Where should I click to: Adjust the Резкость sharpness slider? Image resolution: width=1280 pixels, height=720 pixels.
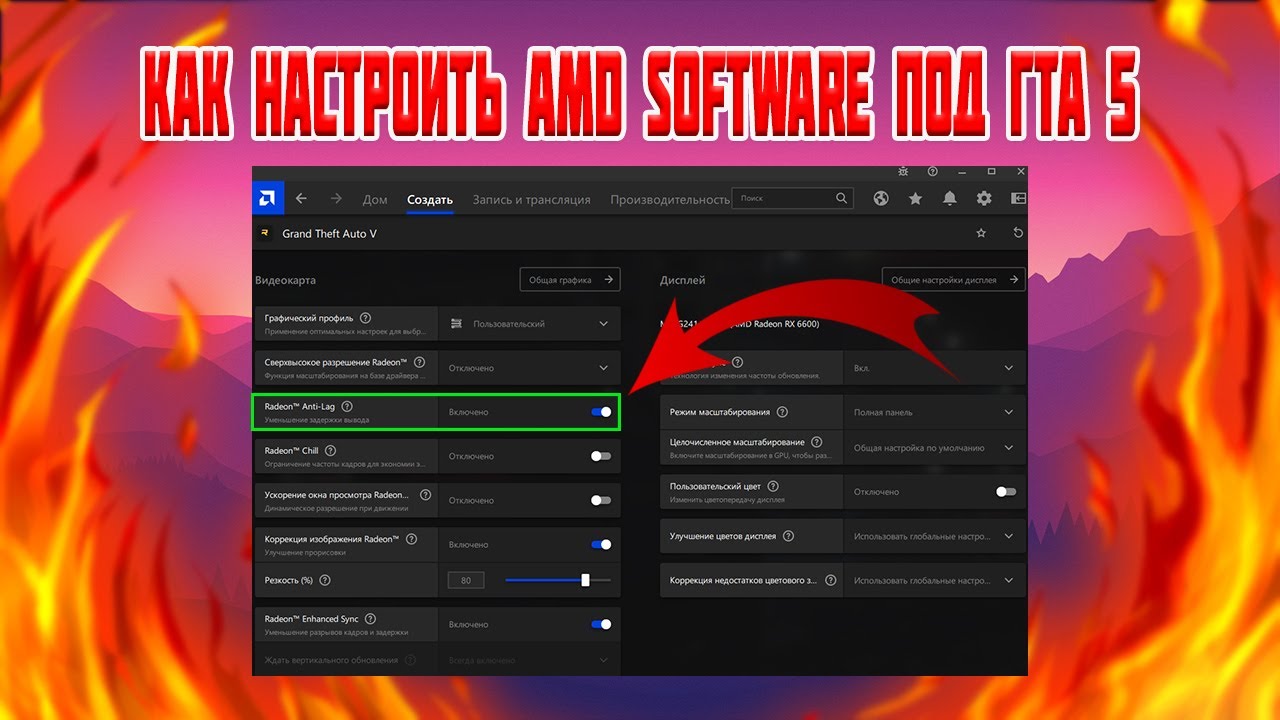pos(558,580)
